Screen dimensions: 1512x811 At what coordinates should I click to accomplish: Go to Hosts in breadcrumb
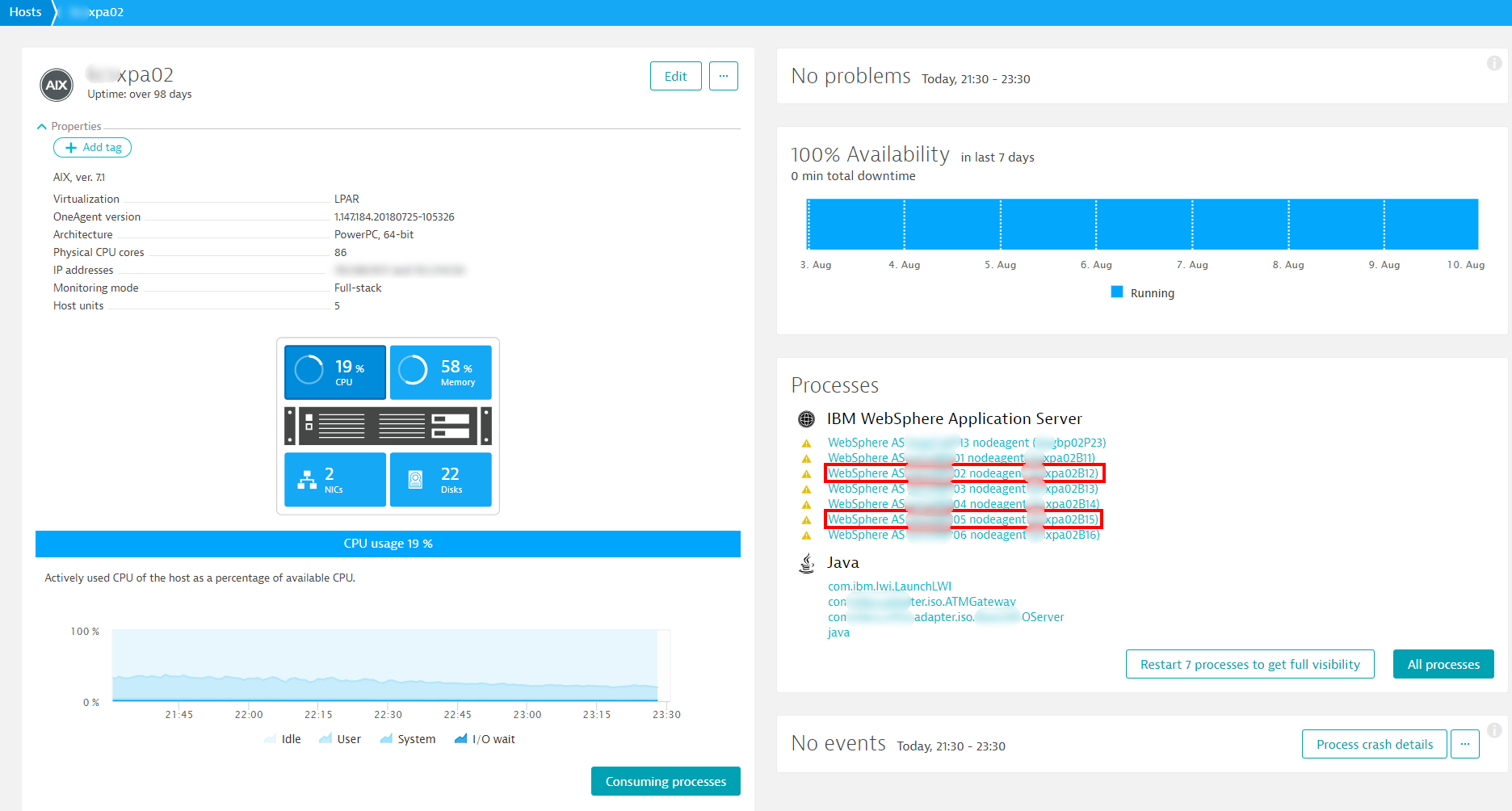[x=26, y=12]
